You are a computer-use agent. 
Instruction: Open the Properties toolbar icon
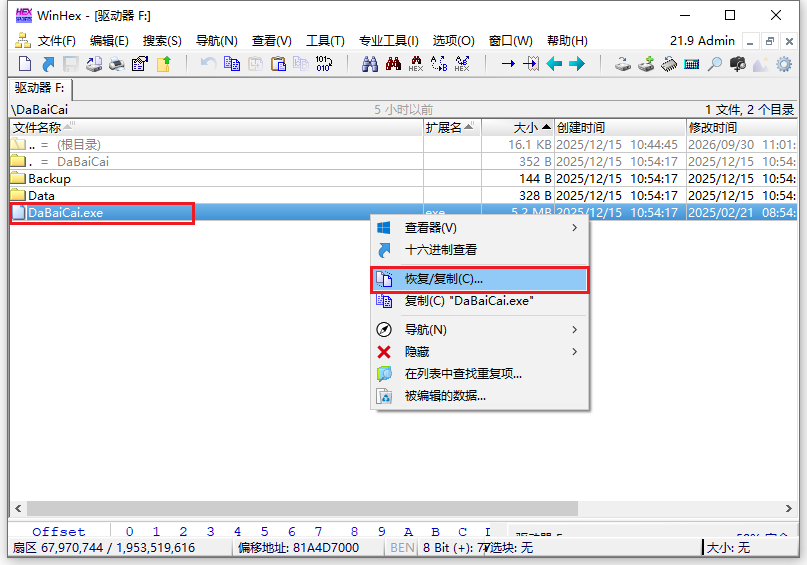click(x=139, y=64)
